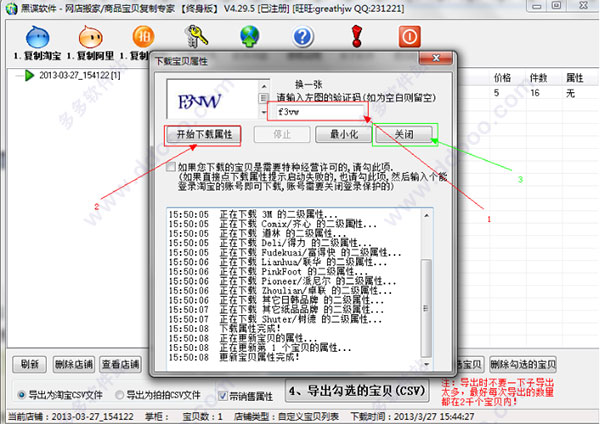Click 换一张 to refresh captcha
The image size is (600, 424).
point(308,84)
